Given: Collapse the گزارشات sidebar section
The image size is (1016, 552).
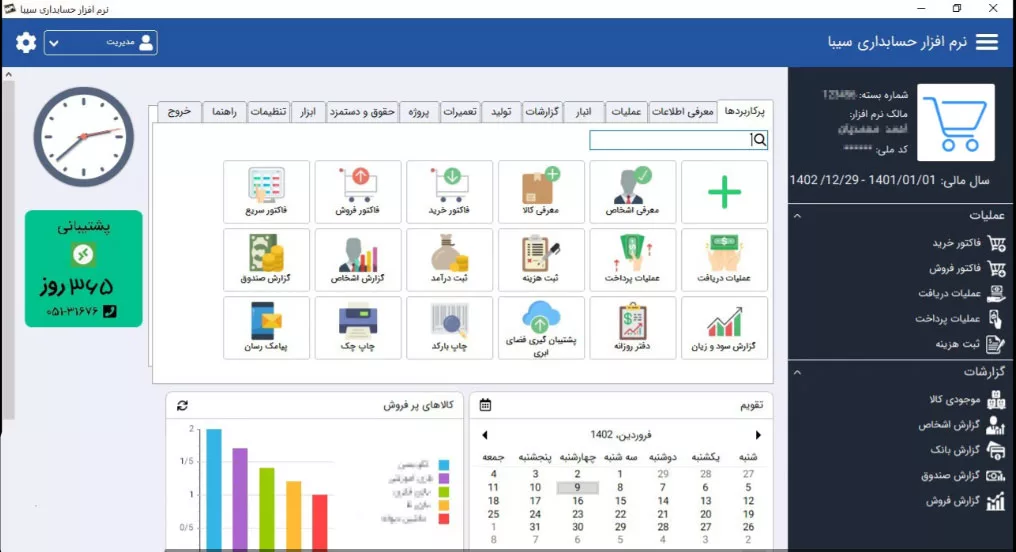Looking at the screenshot, I should coord(798,373).
